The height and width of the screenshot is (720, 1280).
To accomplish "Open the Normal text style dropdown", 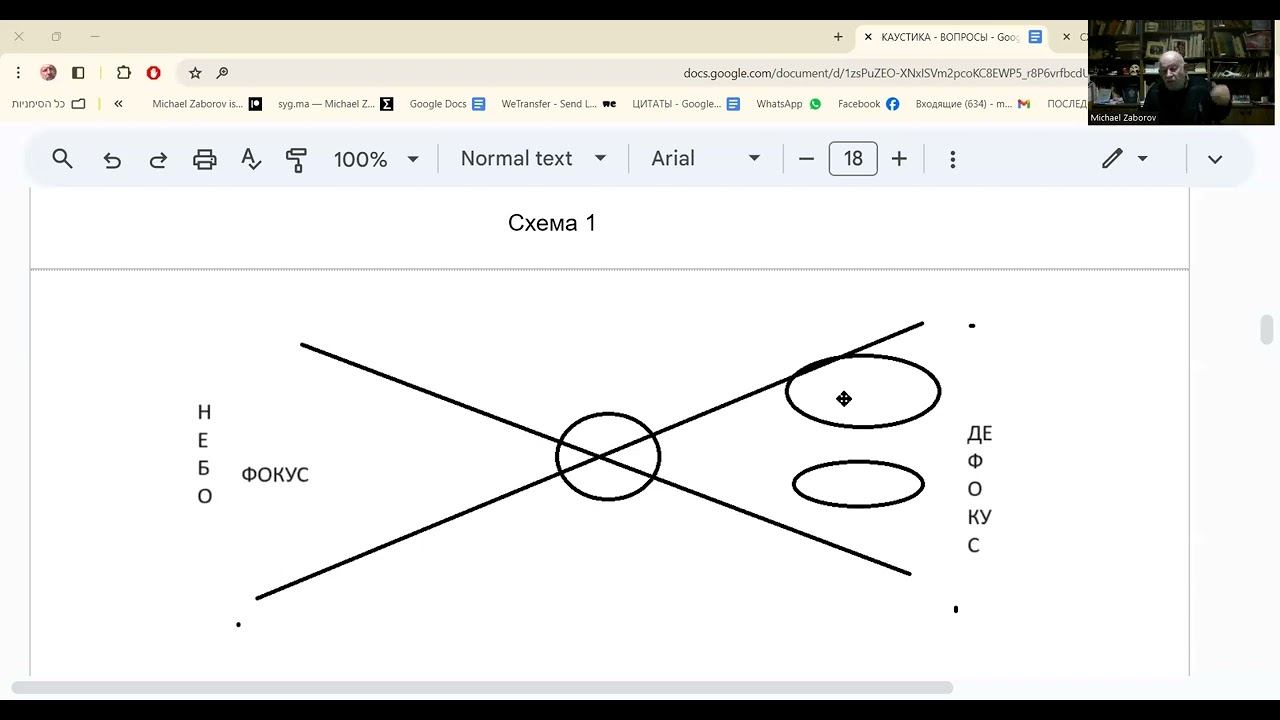I will [x=533, y=159].
